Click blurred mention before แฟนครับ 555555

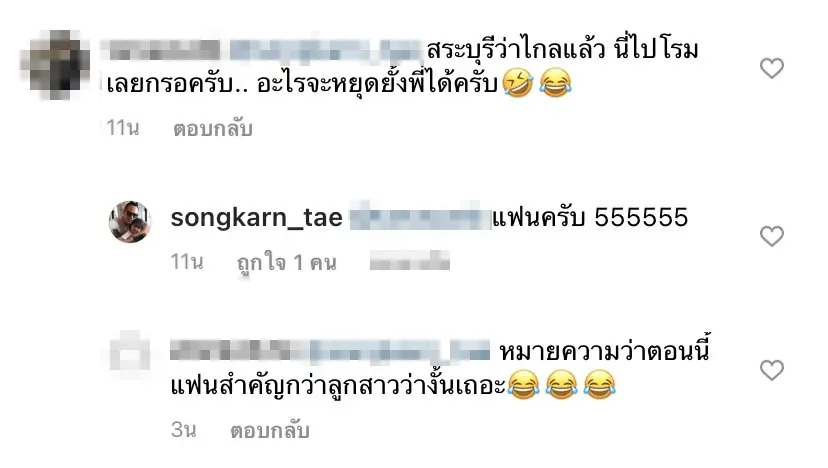tap(420, 218)
